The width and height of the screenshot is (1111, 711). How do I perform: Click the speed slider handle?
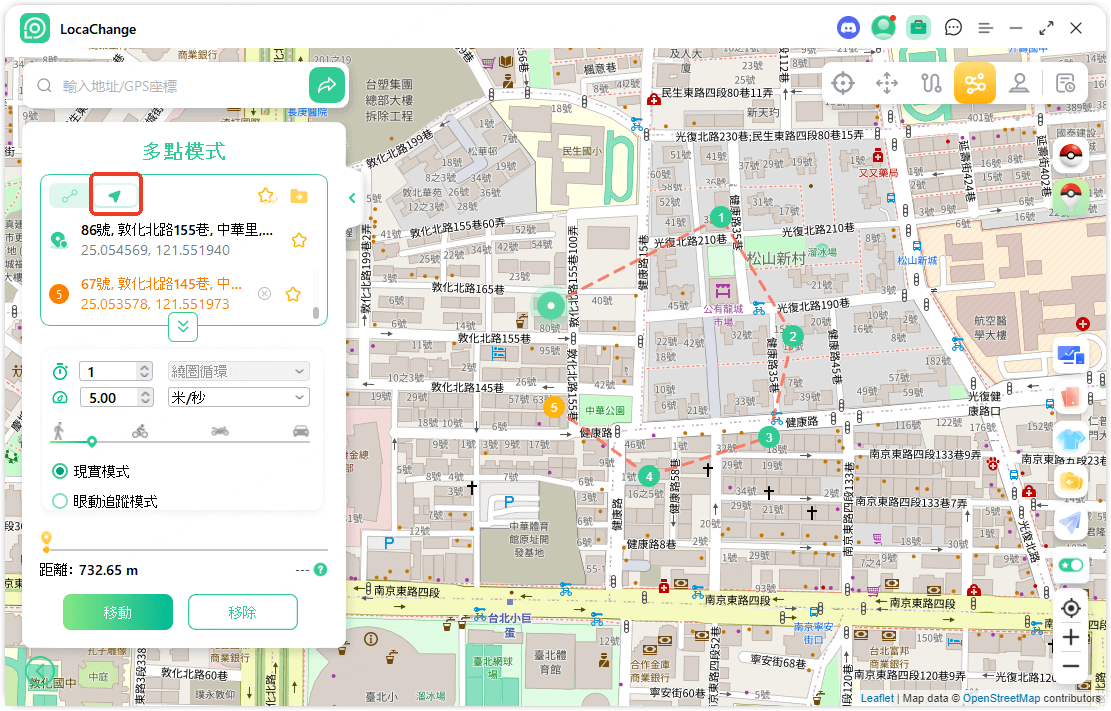tap(92, 442)
